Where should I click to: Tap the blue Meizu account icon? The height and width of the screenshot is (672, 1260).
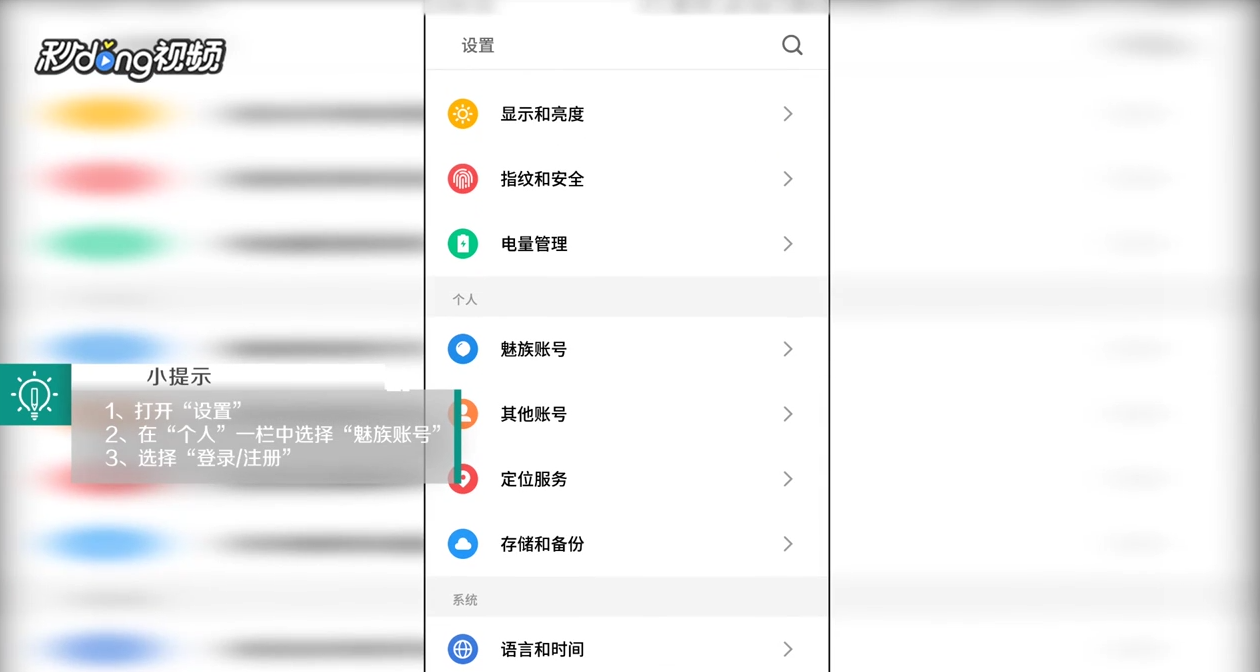[x=463, y=349]
